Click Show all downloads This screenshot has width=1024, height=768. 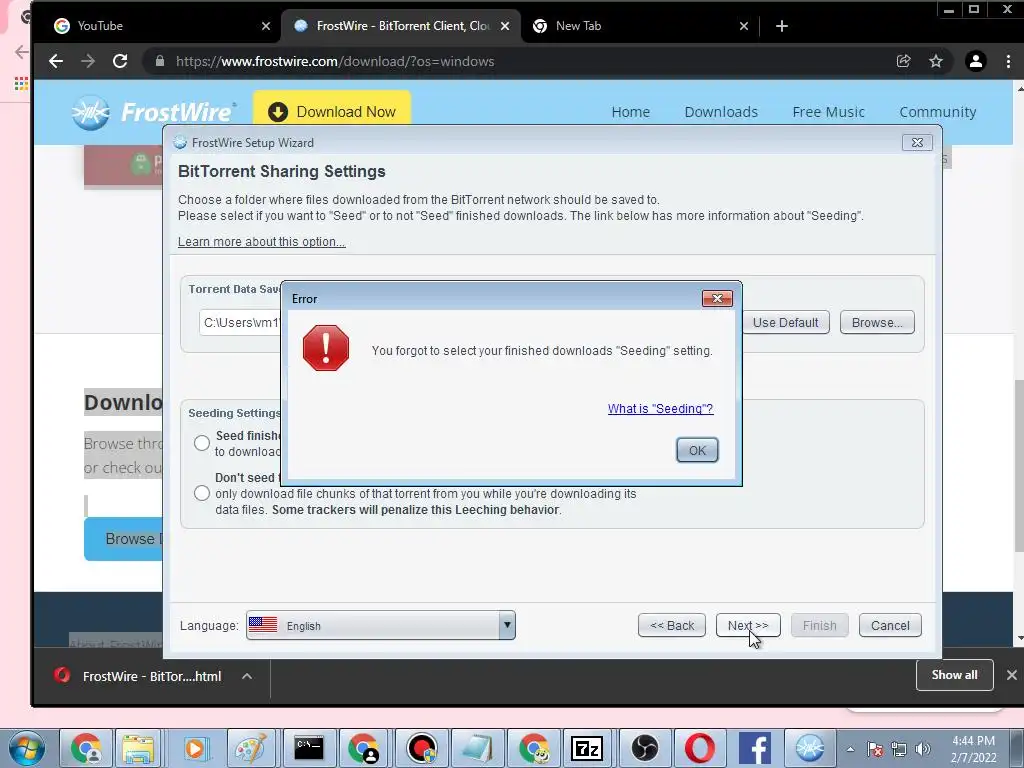(x=954, y=675)
